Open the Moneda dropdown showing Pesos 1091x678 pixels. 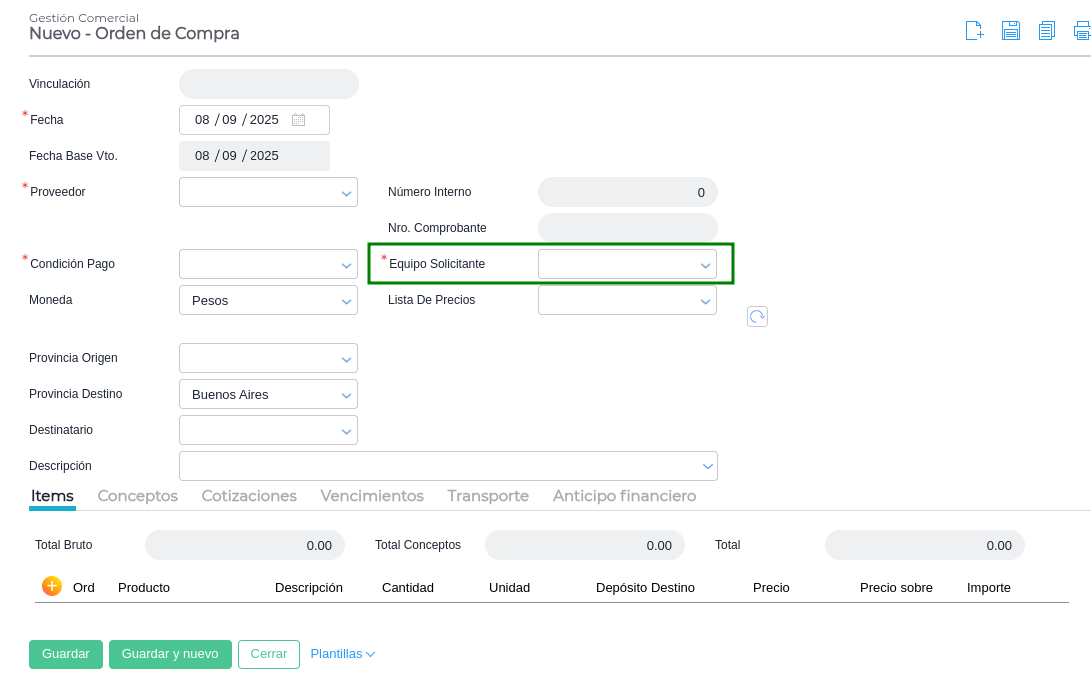coord(346,301)
